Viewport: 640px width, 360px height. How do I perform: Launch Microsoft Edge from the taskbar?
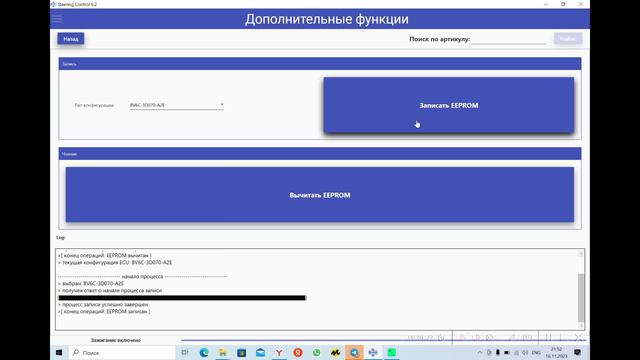[x=204, y=353]
